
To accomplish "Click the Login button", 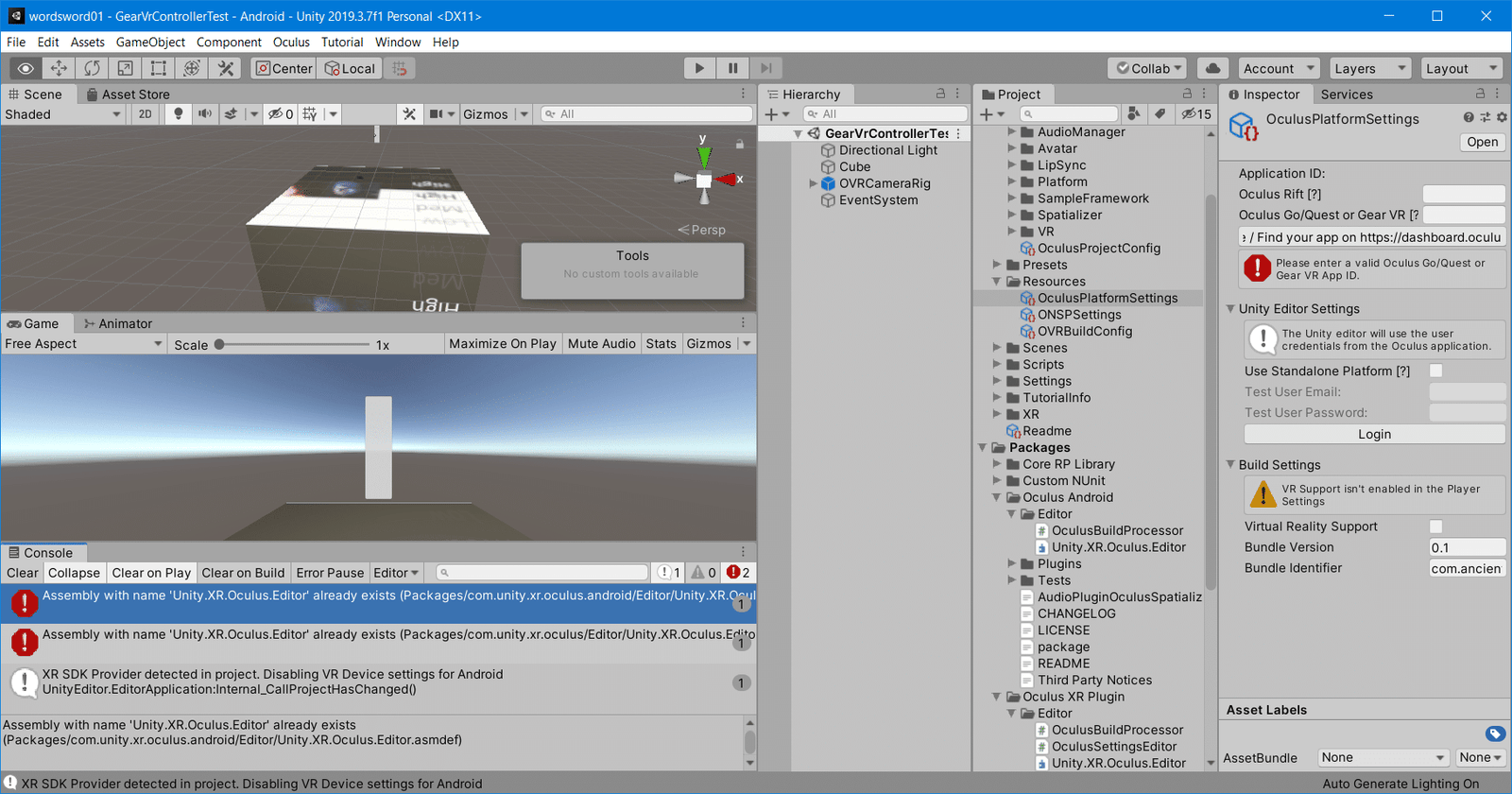I will point(1373,435).
